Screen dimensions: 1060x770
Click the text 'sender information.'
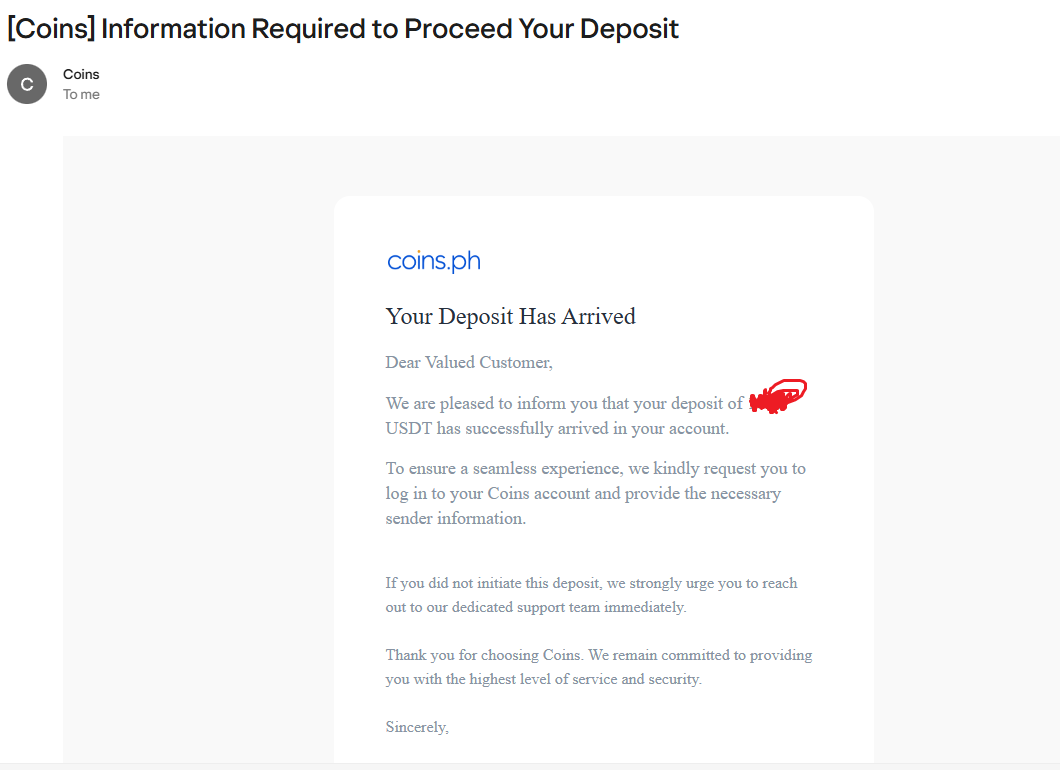point(456,519)
